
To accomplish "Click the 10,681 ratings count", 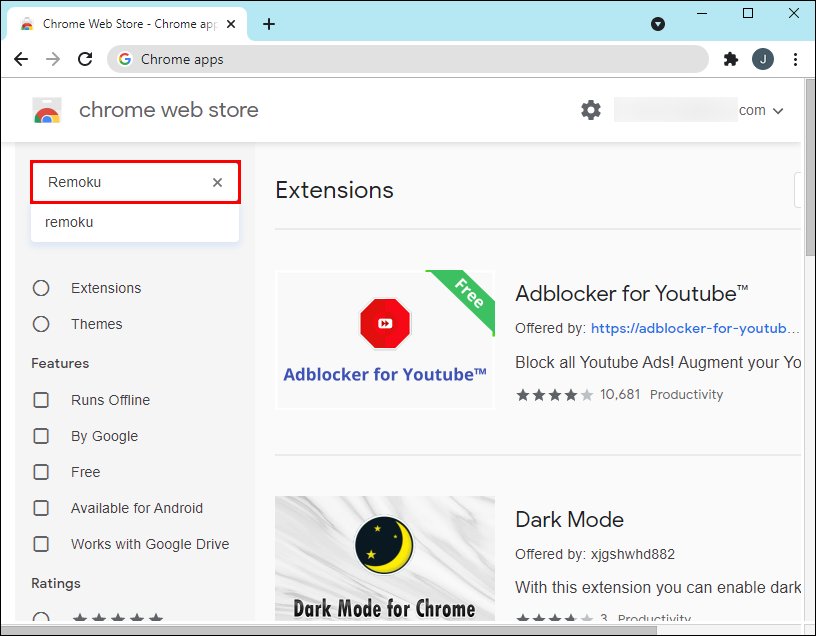I will pyautogui.click(x=620, y=395).
